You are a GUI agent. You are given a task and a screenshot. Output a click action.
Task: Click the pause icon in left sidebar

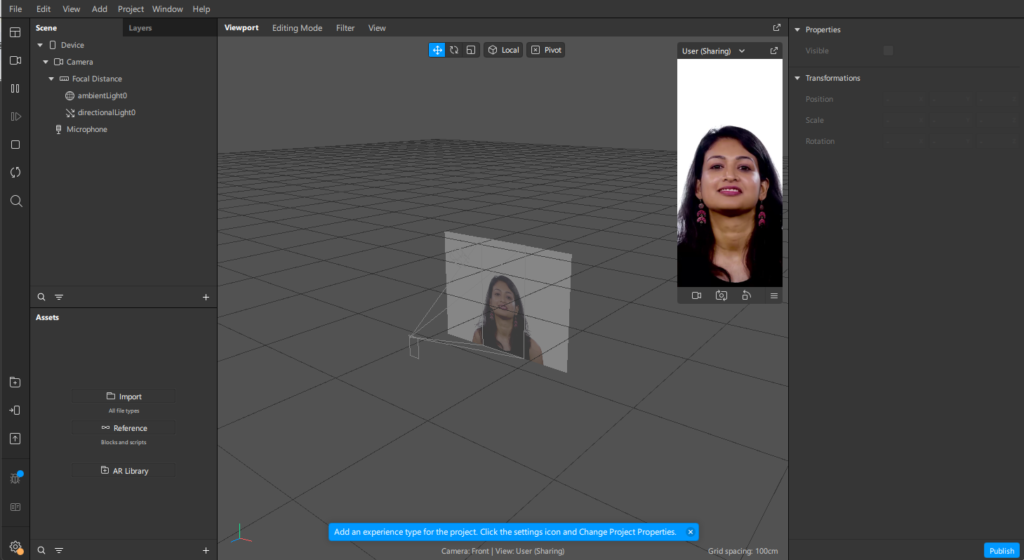click(x=15, y=89)
